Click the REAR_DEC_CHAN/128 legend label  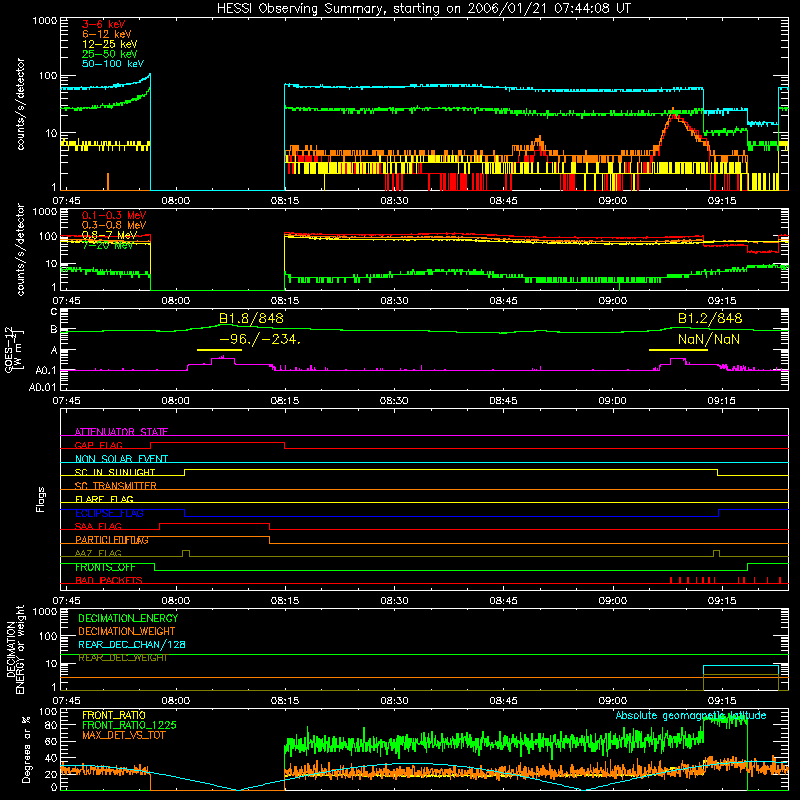coord(132,644)
